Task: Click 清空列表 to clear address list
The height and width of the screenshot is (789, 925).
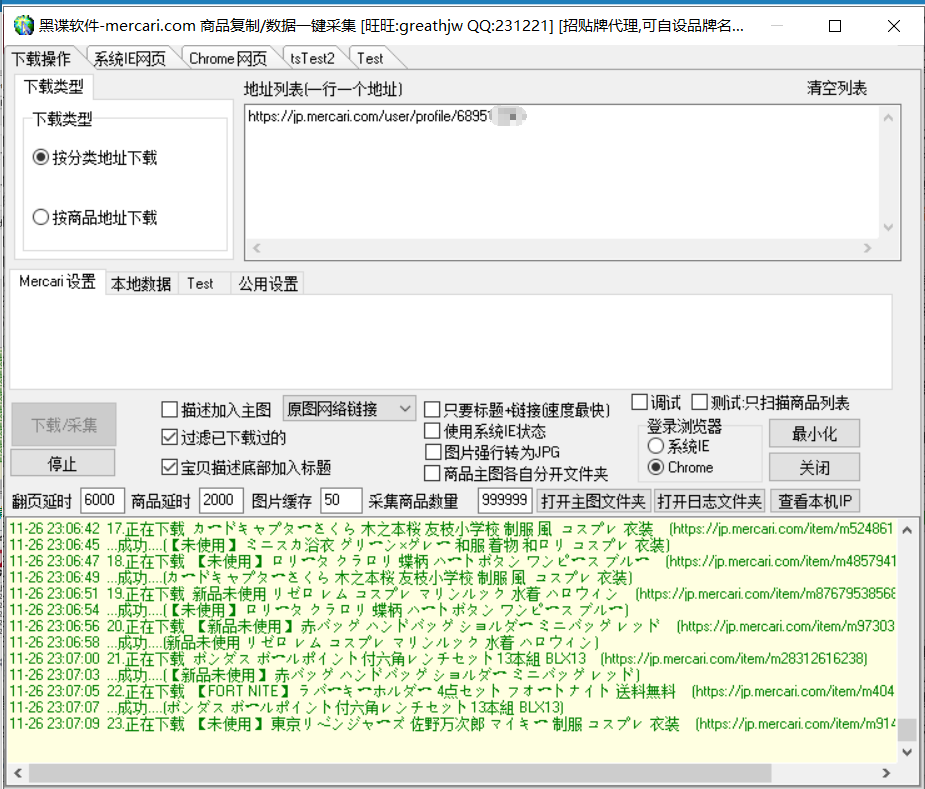Action: [x=837, y=88]
